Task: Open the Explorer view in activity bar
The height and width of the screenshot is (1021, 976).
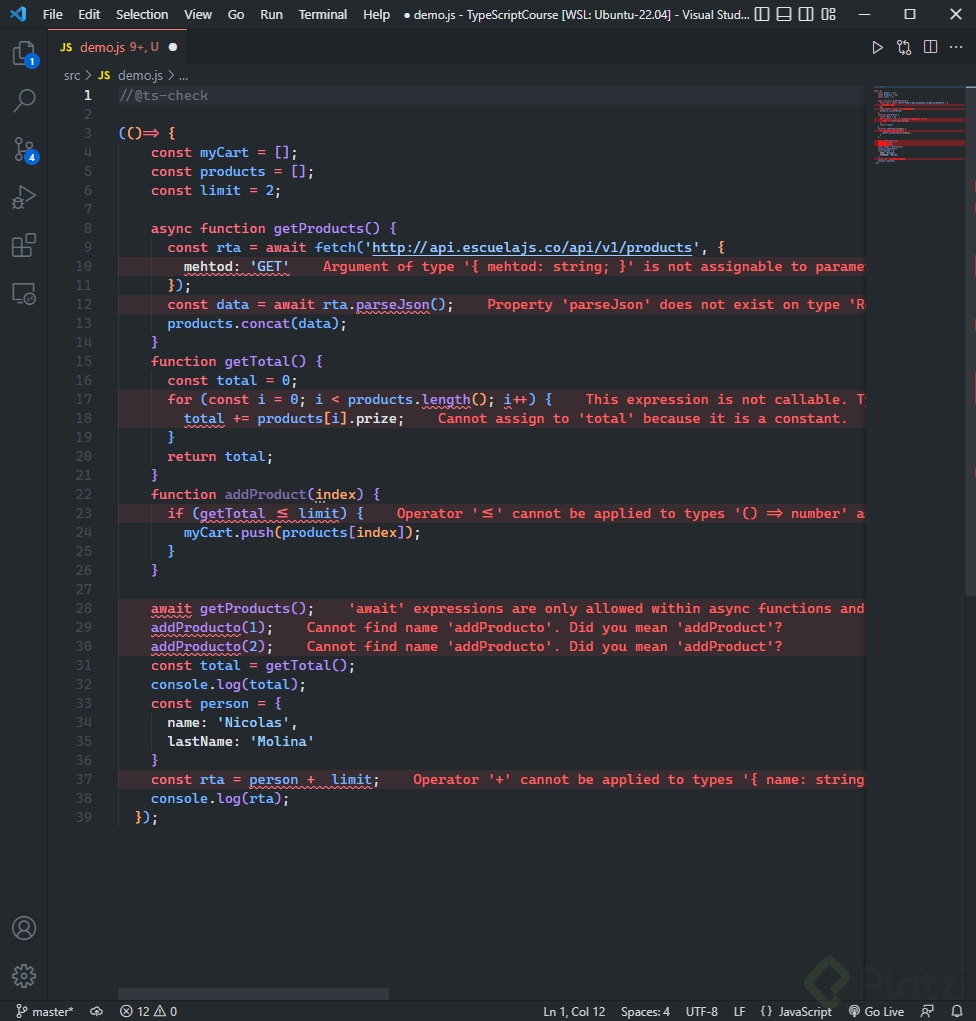Action: point(24,53)
